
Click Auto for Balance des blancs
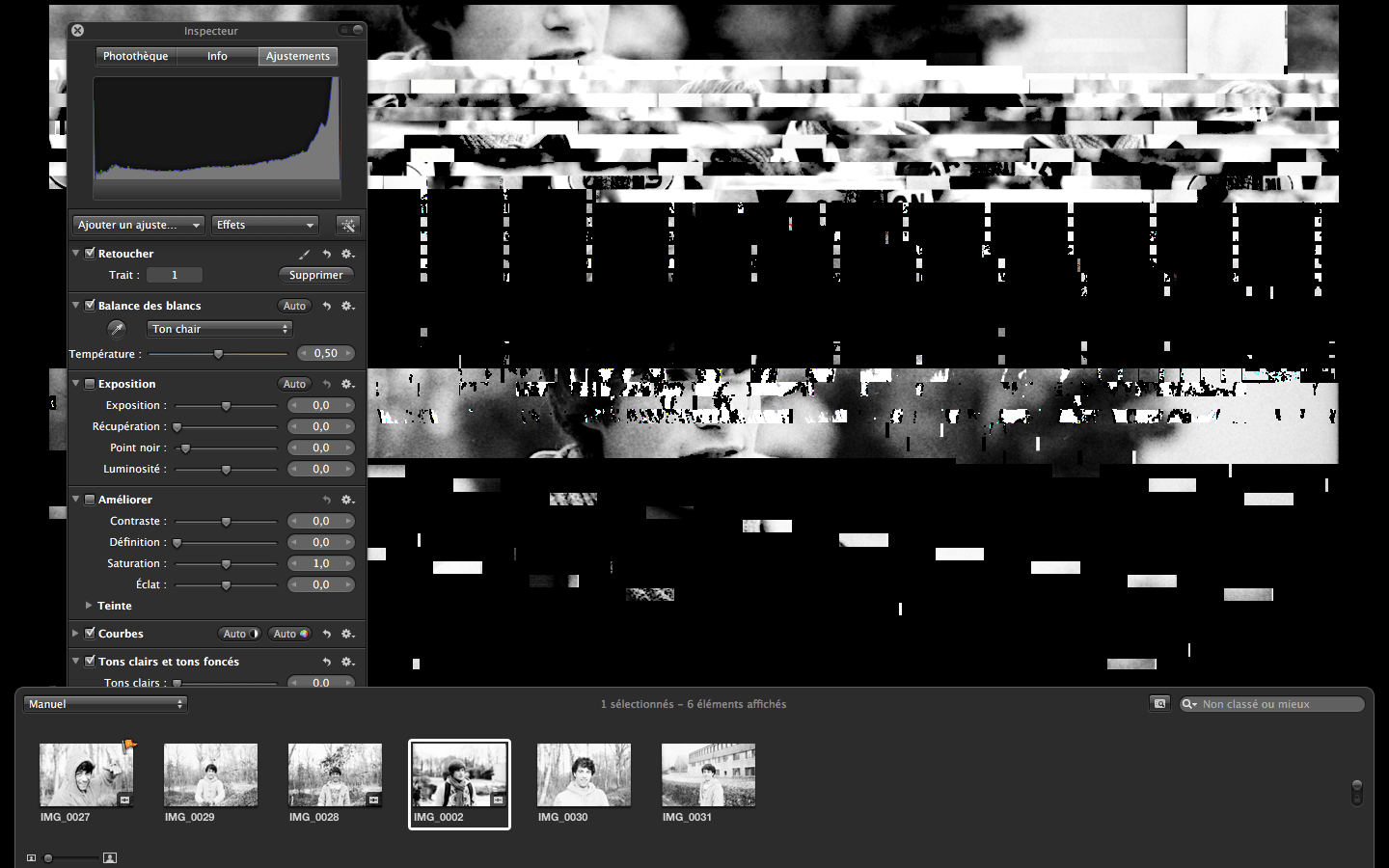[294, 306]
